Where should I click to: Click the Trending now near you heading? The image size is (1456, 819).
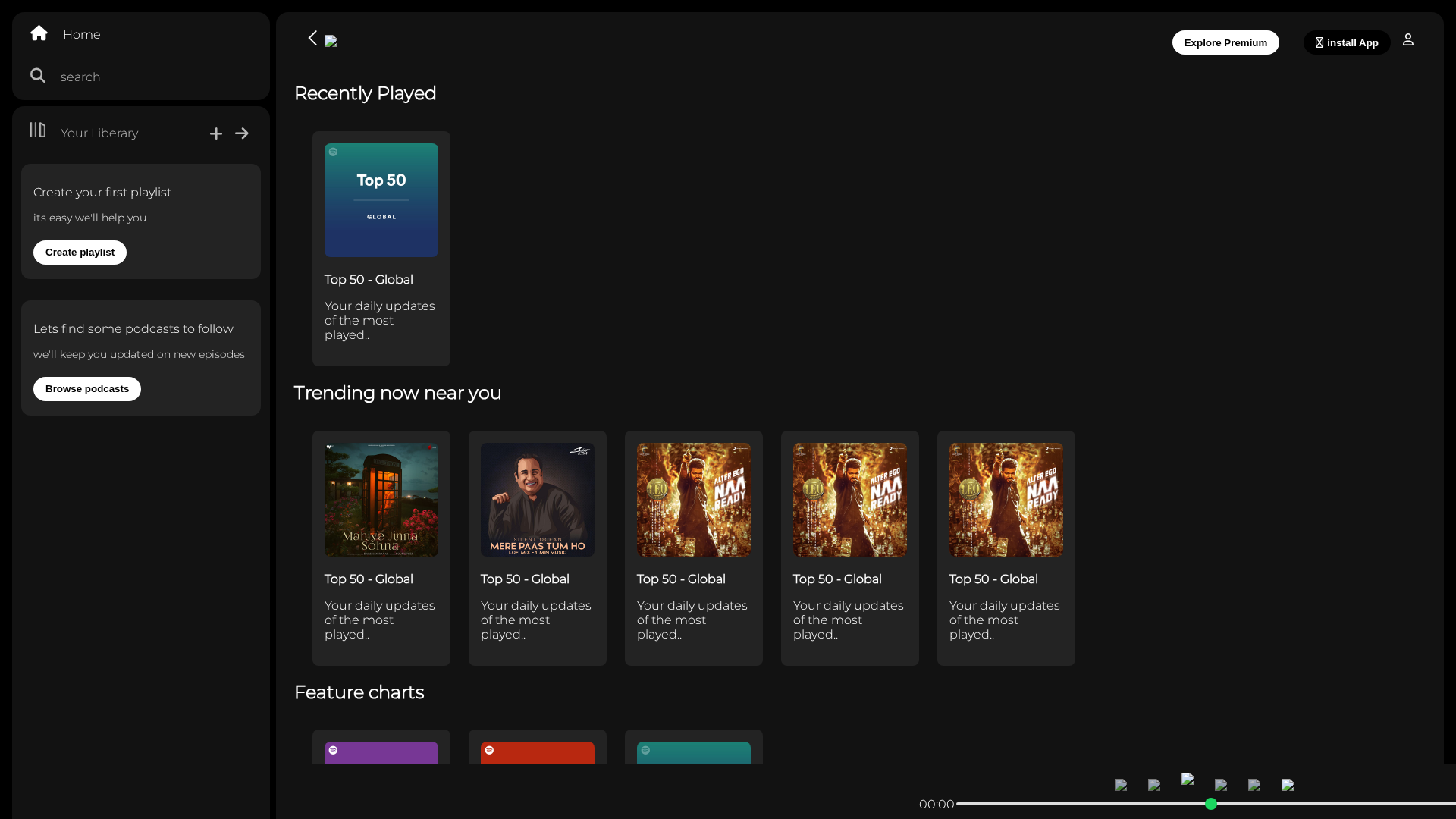click(397, 393)
